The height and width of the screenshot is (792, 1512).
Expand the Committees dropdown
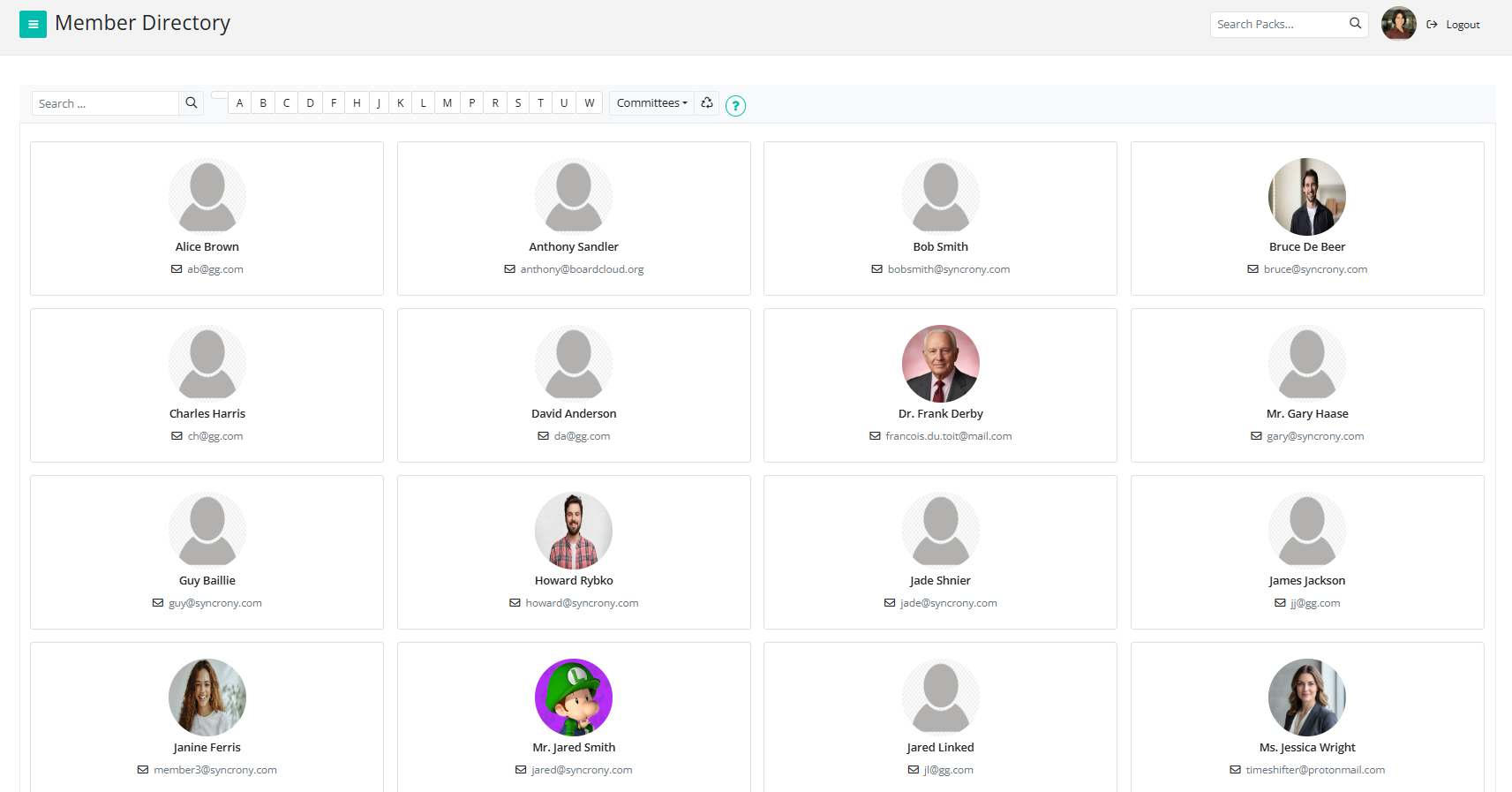pyautogui.click(x=651, y=103)
